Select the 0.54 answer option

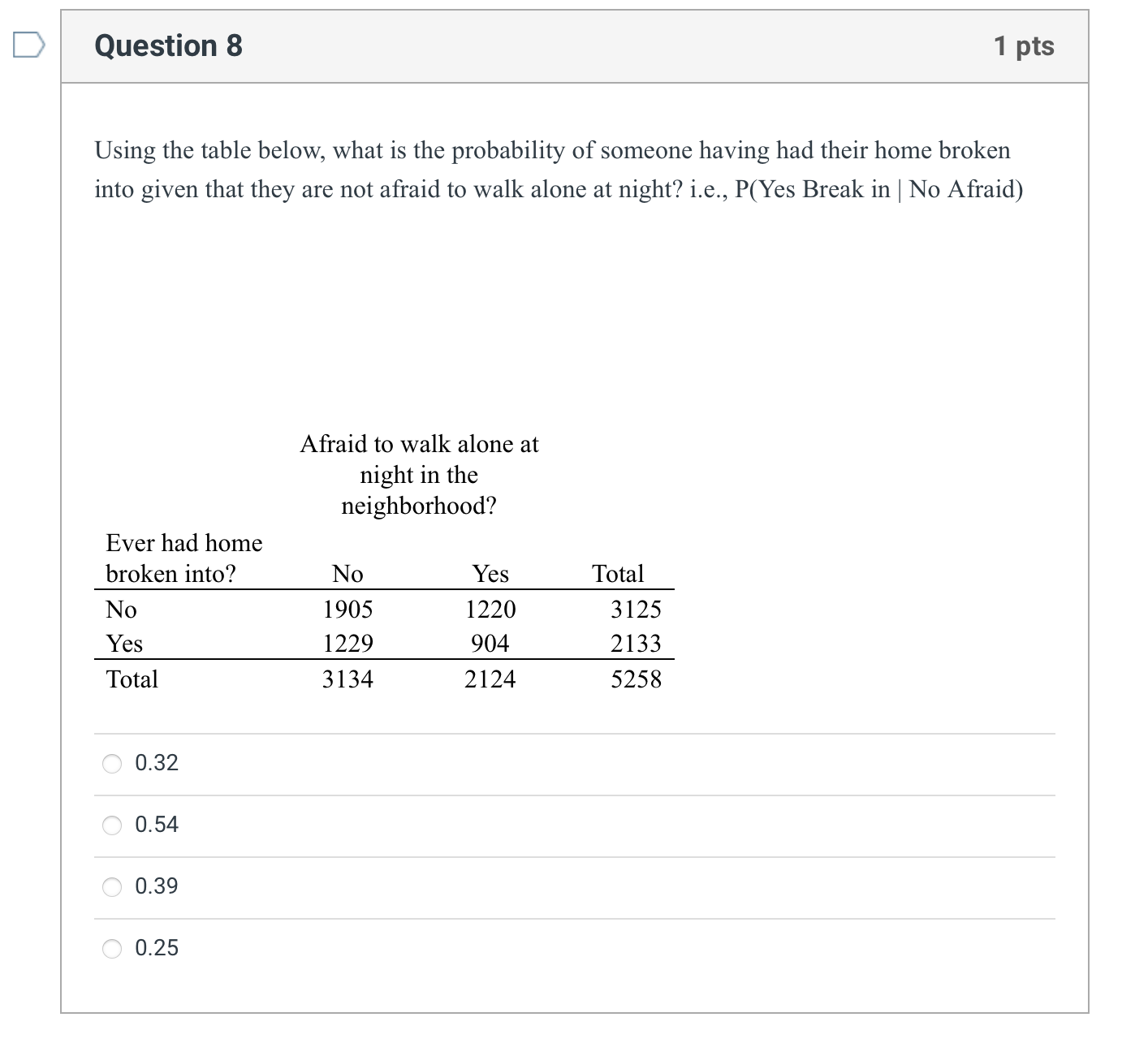point(112,825)
